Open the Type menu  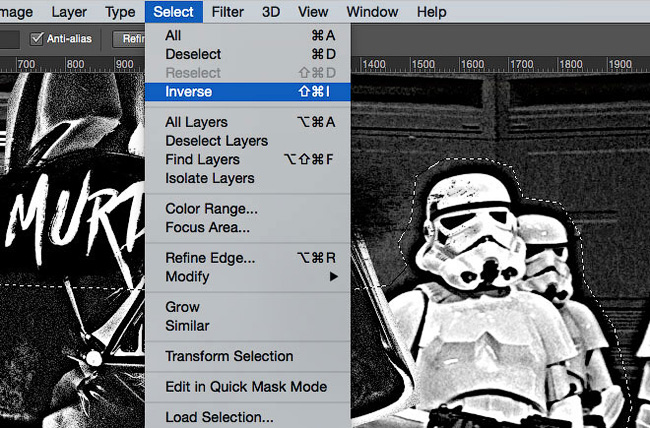pos(120,12)
